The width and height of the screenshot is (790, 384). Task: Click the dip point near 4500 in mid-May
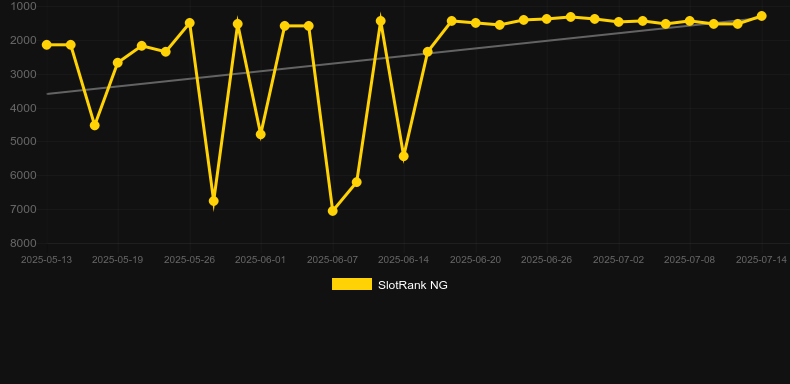[94, 125]
